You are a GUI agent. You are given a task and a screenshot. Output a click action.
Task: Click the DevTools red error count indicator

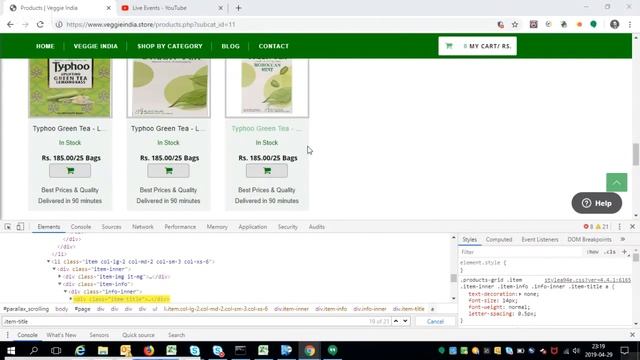coord(588,227)
